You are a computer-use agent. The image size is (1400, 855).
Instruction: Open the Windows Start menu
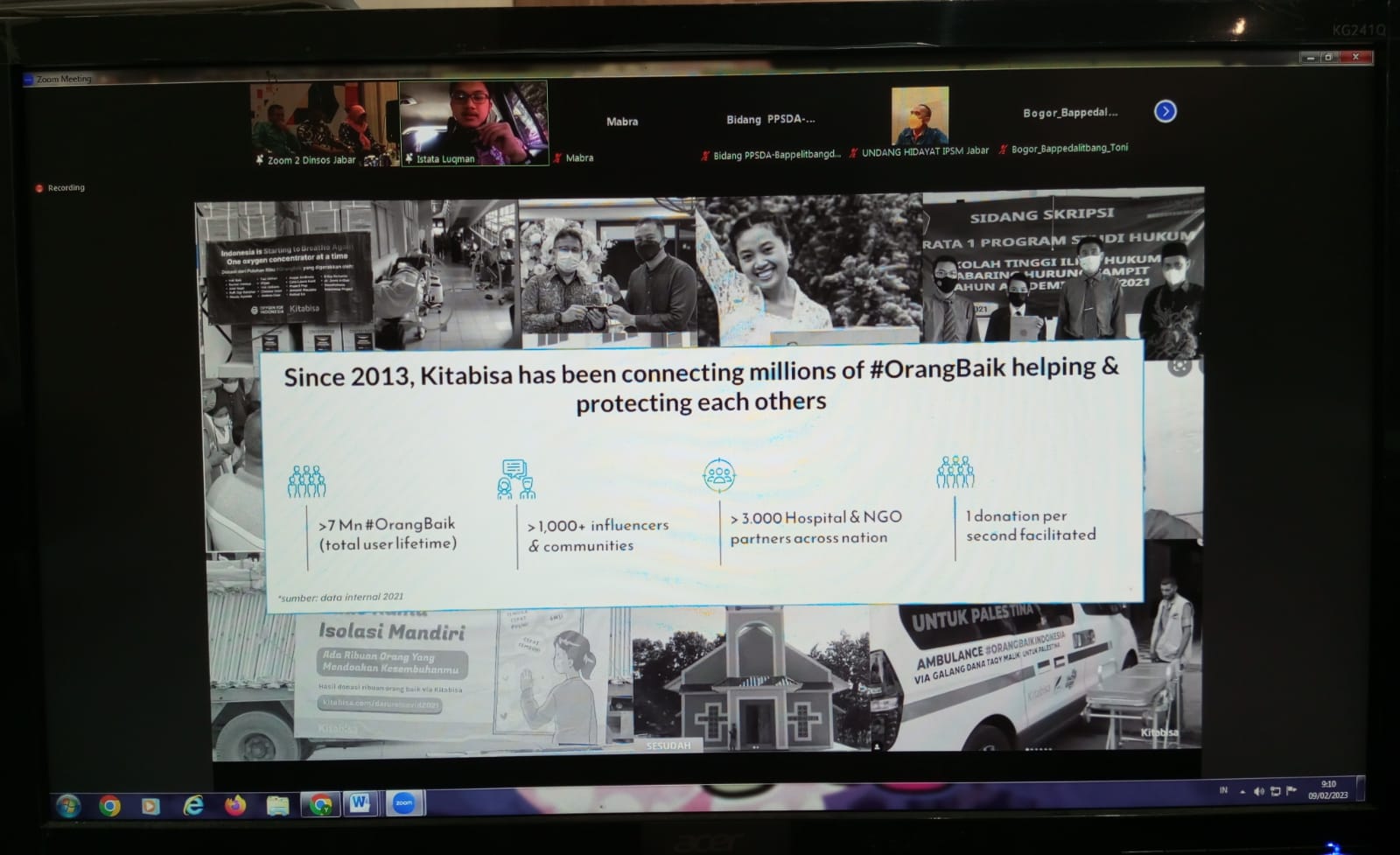68,805
